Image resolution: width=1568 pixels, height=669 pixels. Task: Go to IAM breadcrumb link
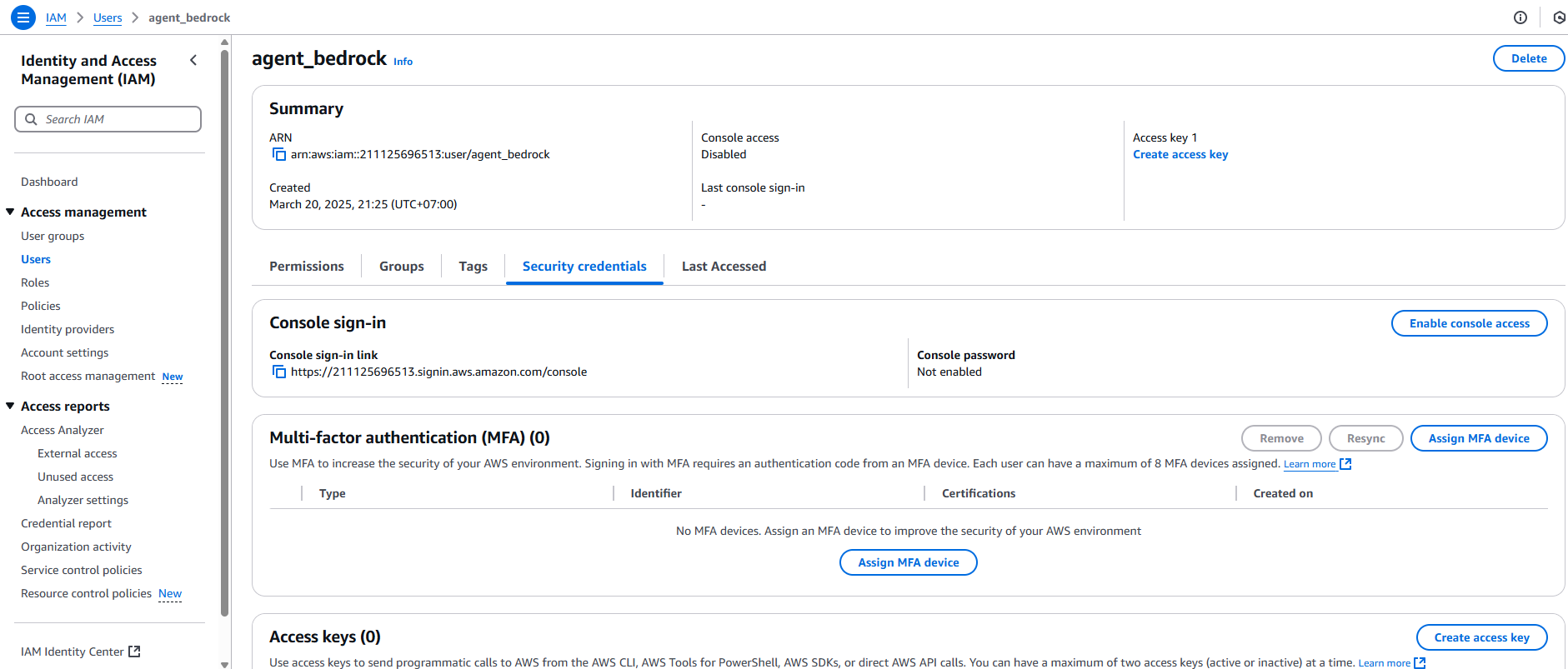(56, 17)
